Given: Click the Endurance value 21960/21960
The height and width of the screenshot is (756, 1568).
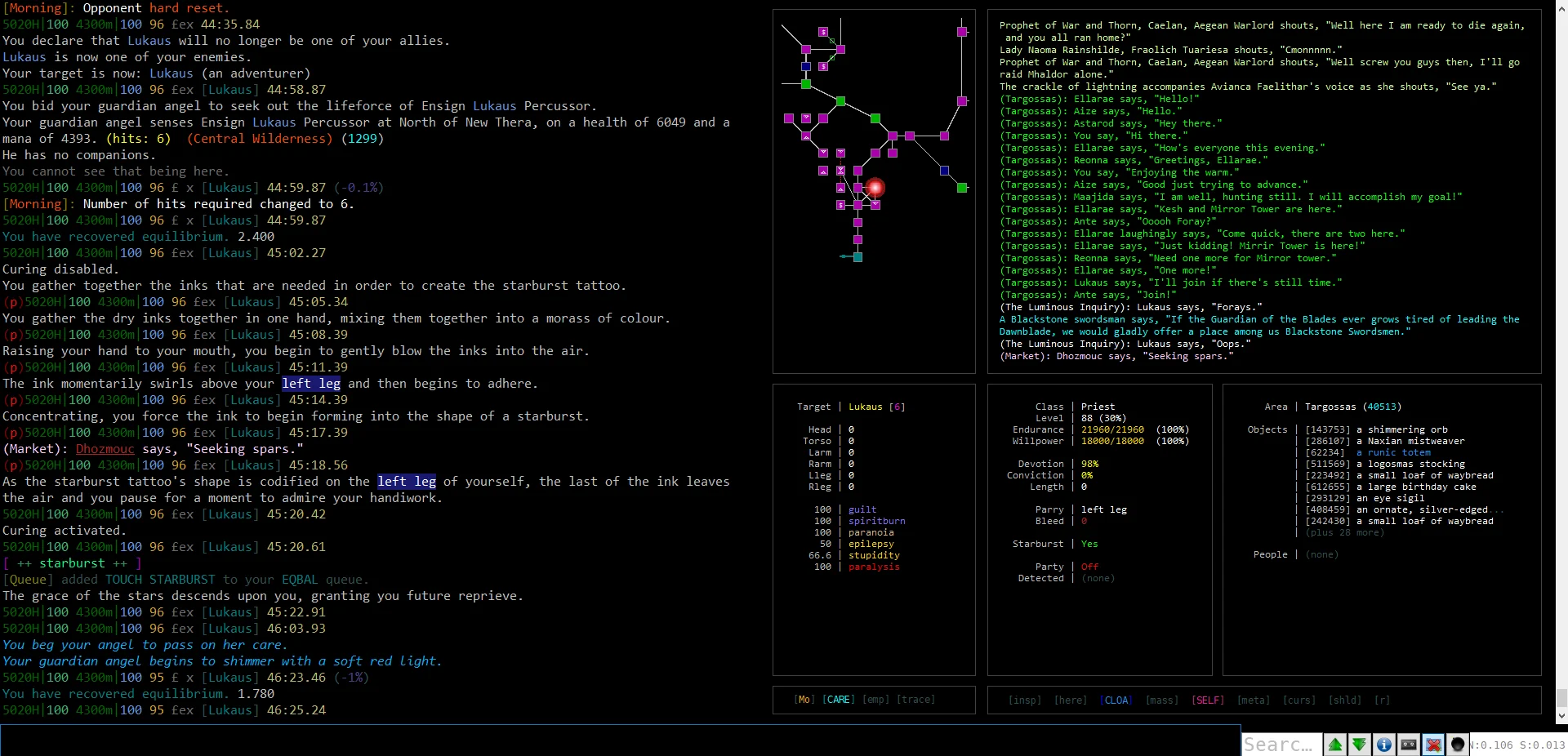Looking at the screenshot, I should click(x=1112, y=429).
